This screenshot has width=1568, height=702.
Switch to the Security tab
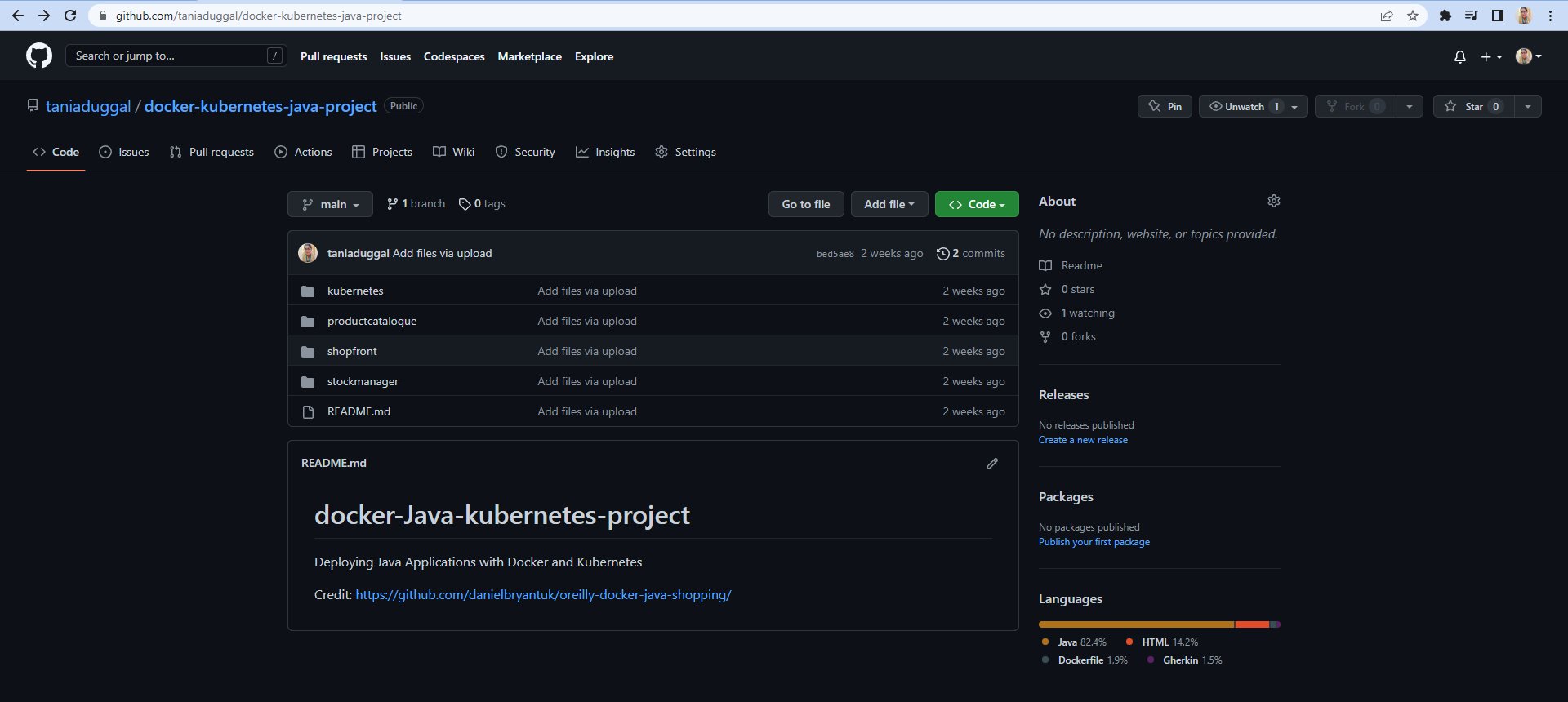[525, 152]
